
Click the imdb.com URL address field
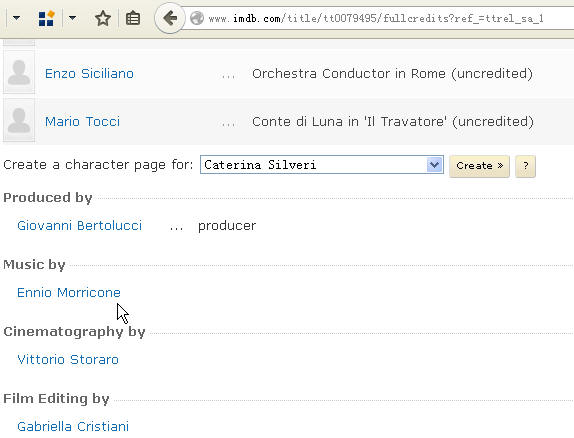tap(377, 18)
